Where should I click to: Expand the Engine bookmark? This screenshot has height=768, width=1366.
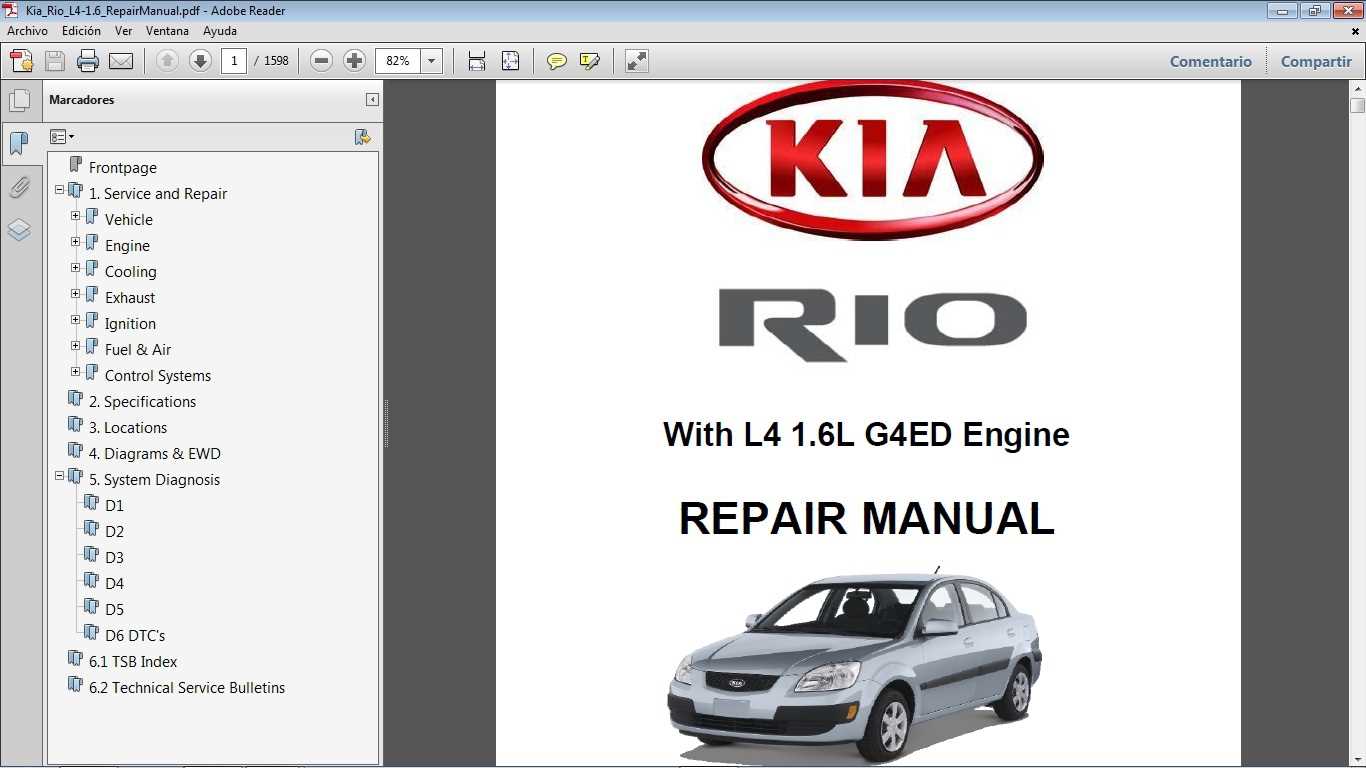click(x=76, y=241)
